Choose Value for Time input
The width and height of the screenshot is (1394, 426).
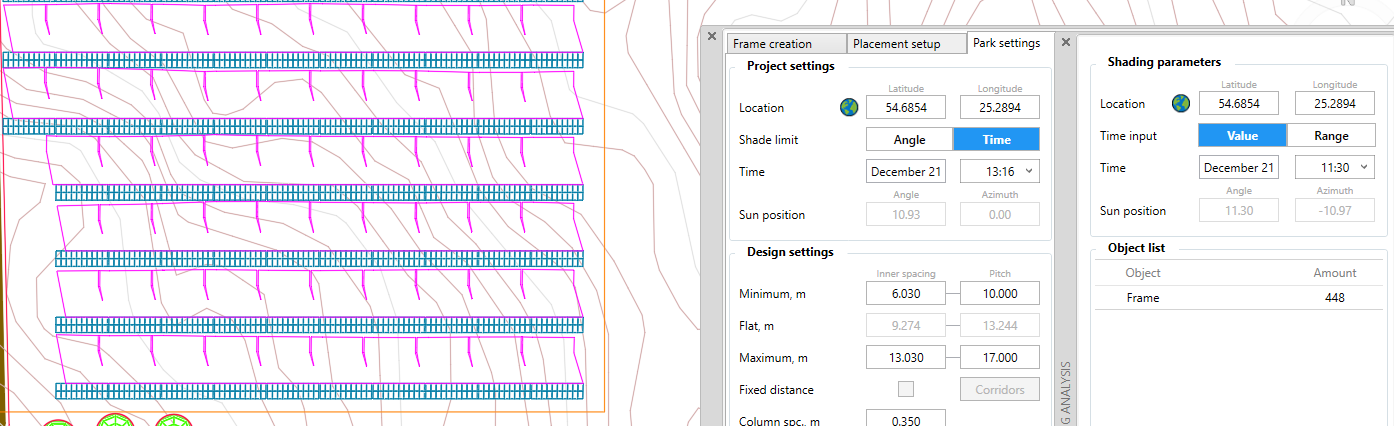[1242, 136]
